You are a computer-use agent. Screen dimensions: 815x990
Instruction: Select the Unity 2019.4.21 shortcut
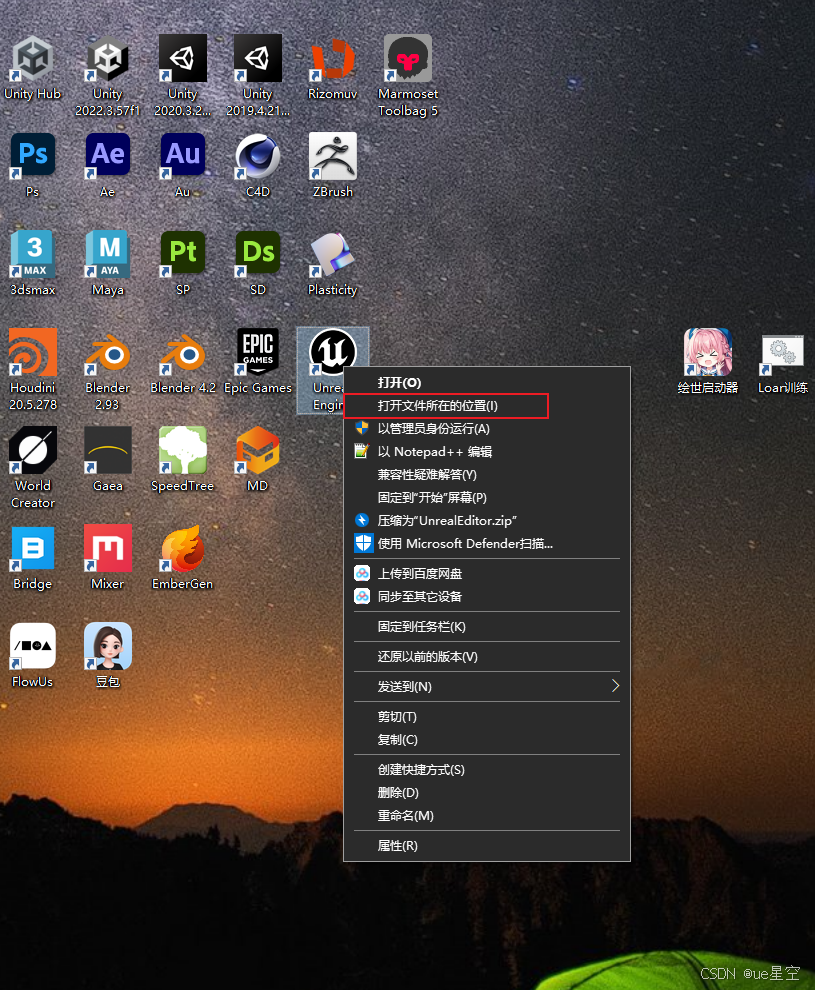pos(258,76)
